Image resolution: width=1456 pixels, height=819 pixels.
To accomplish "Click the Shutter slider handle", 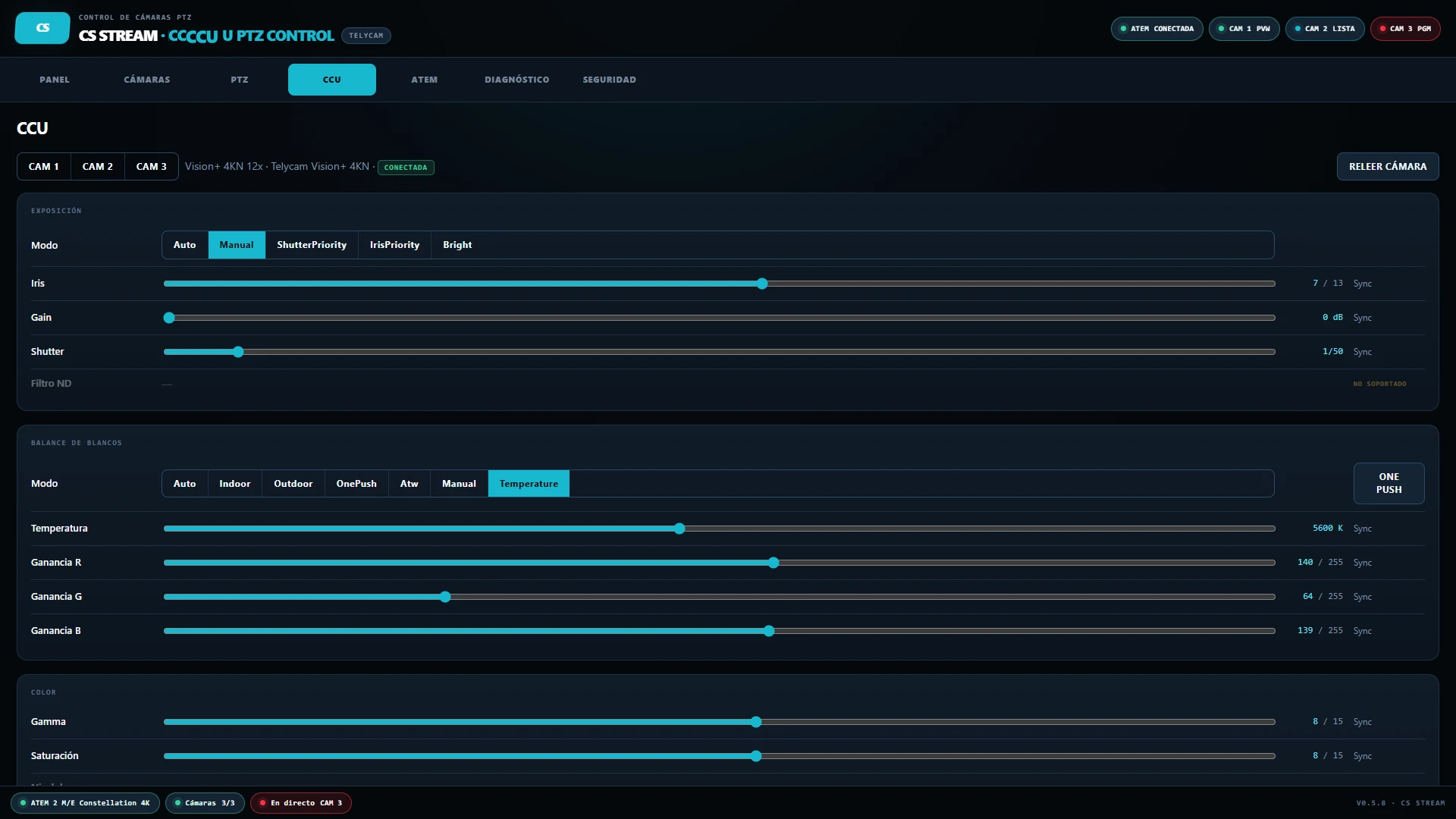I will 238,352.
